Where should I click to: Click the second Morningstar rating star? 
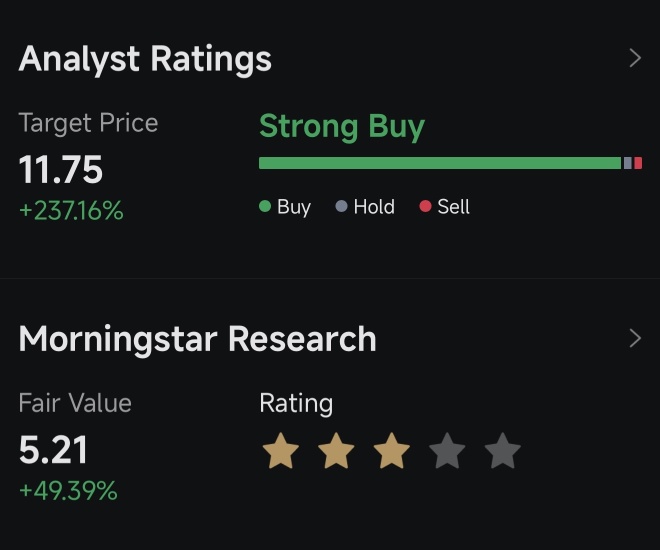(336, 452)
